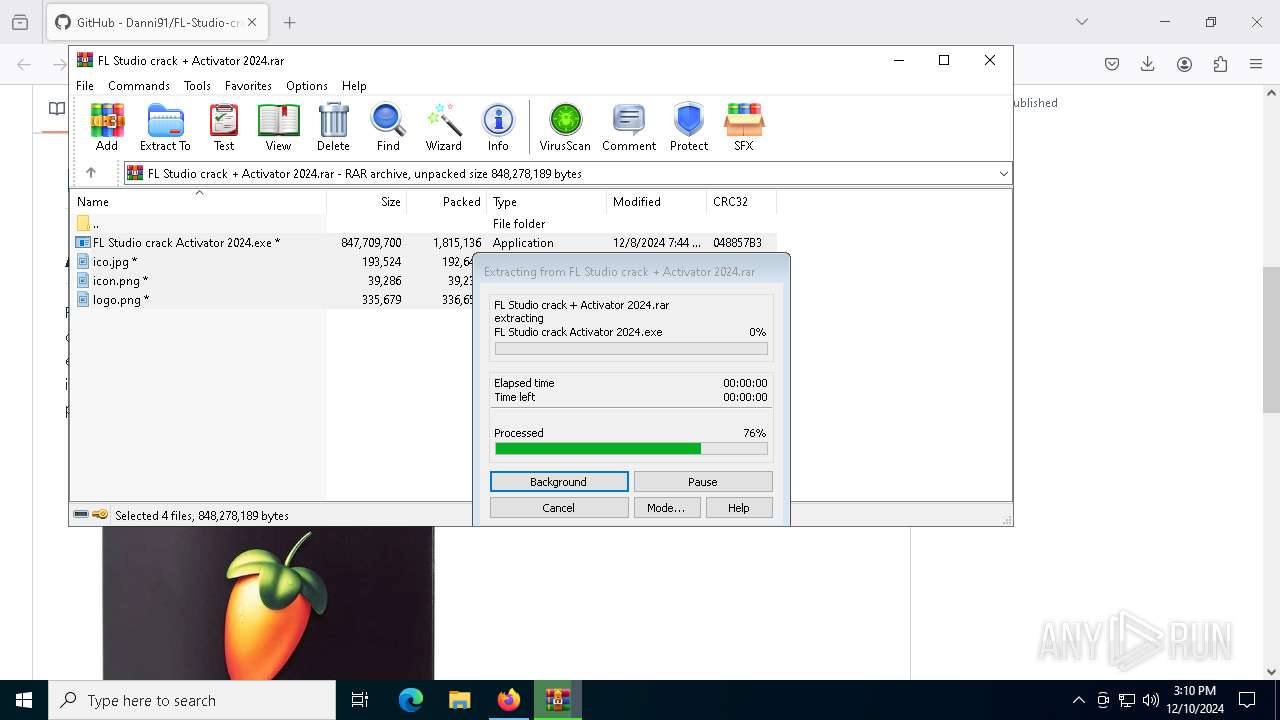Image resolution: width=1280 pixels, height=720 pixels.
Task: Expand the archive path dropdown
Action: (1003, 174)
